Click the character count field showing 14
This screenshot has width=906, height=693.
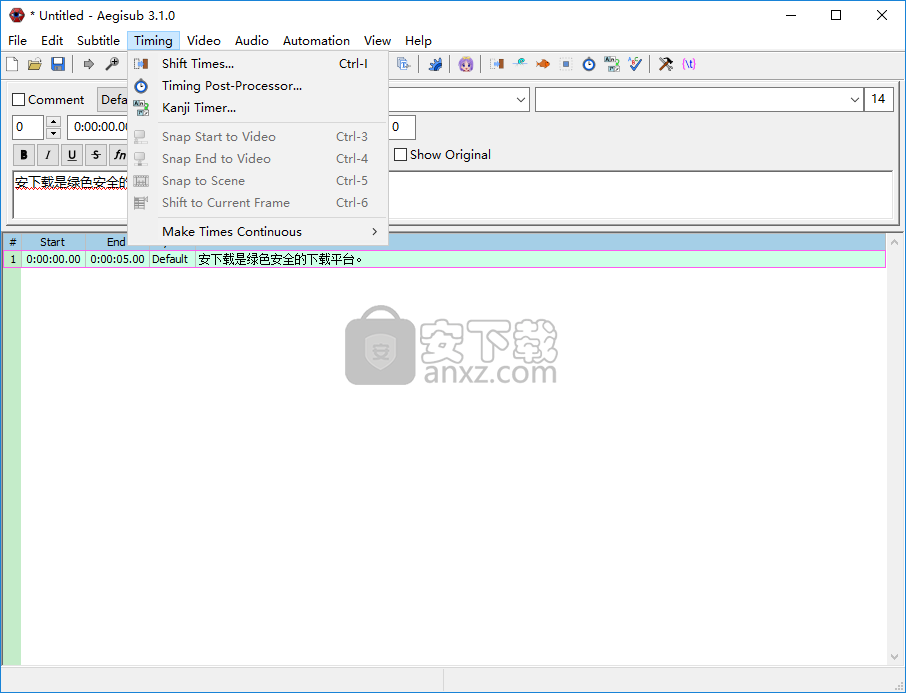coord(878,99)
